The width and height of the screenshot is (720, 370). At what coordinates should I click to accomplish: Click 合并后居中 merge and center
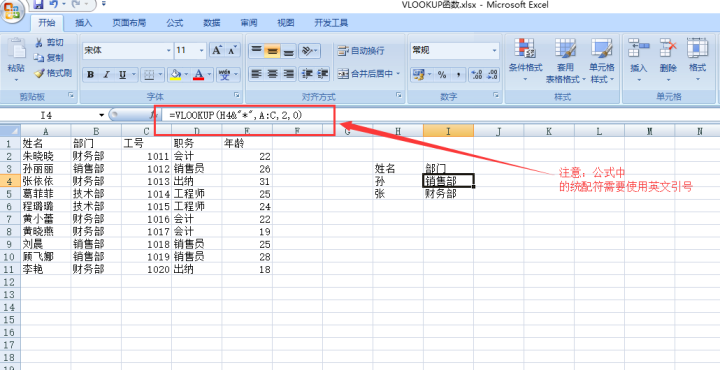click(365, 73)
